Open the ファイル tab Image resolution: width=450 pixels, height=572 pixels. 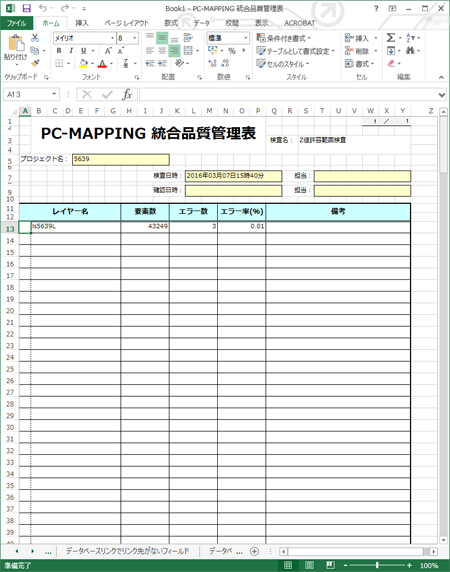pyautogui.click(x=17, y=23)
